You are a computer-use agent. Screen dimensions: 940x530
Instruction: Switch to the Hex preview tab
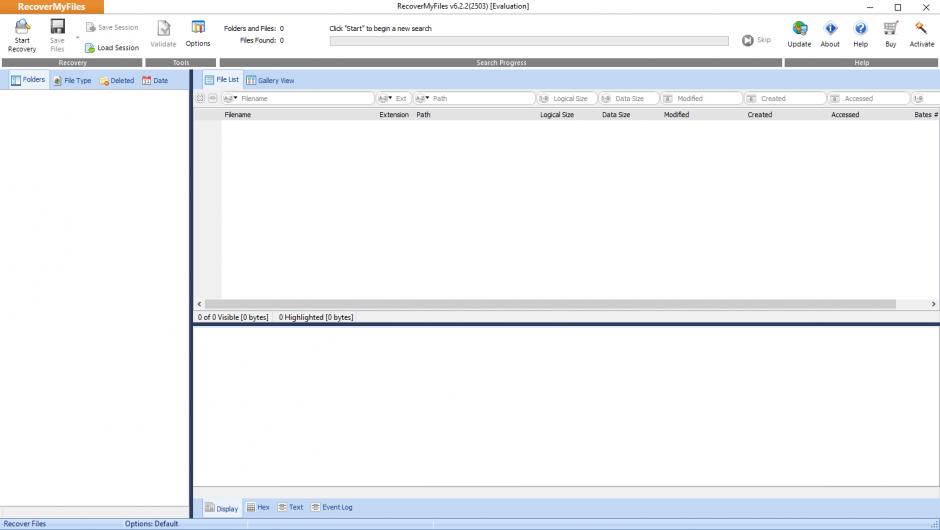pyautogui.click(x=258, y=507)
